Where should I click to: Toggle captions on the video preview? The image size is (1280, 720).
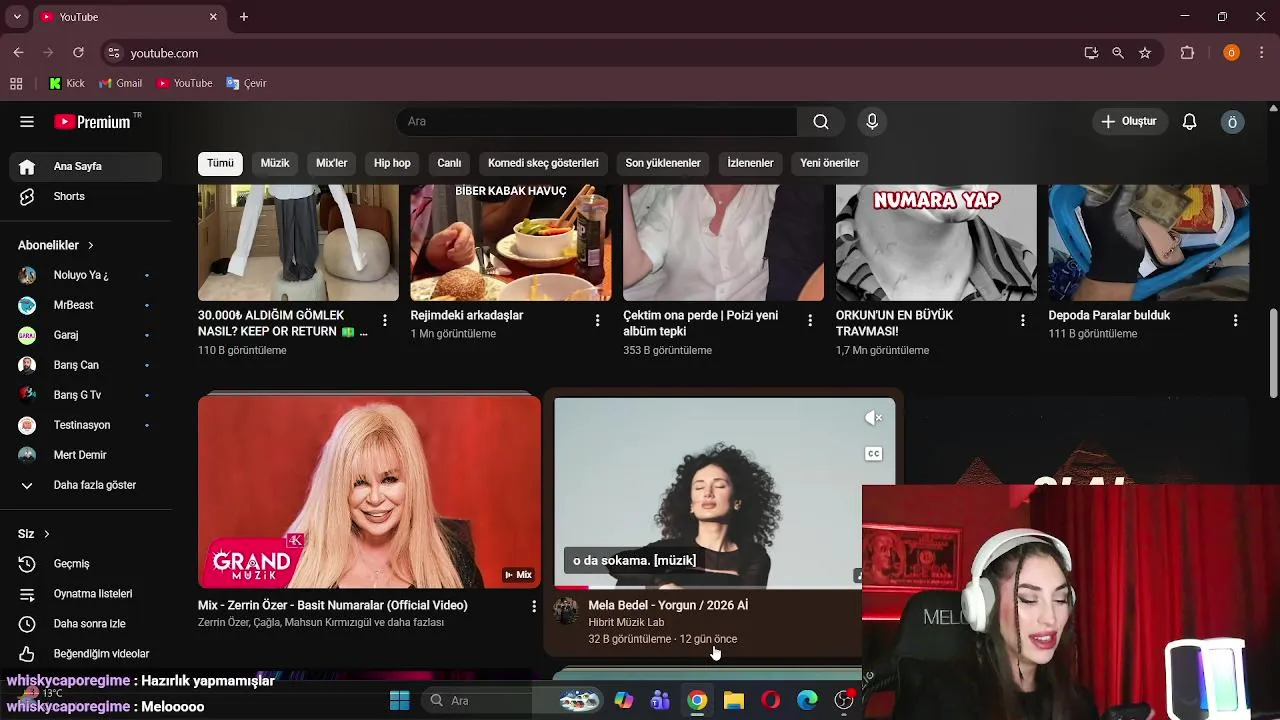click(x=874, y=454)
